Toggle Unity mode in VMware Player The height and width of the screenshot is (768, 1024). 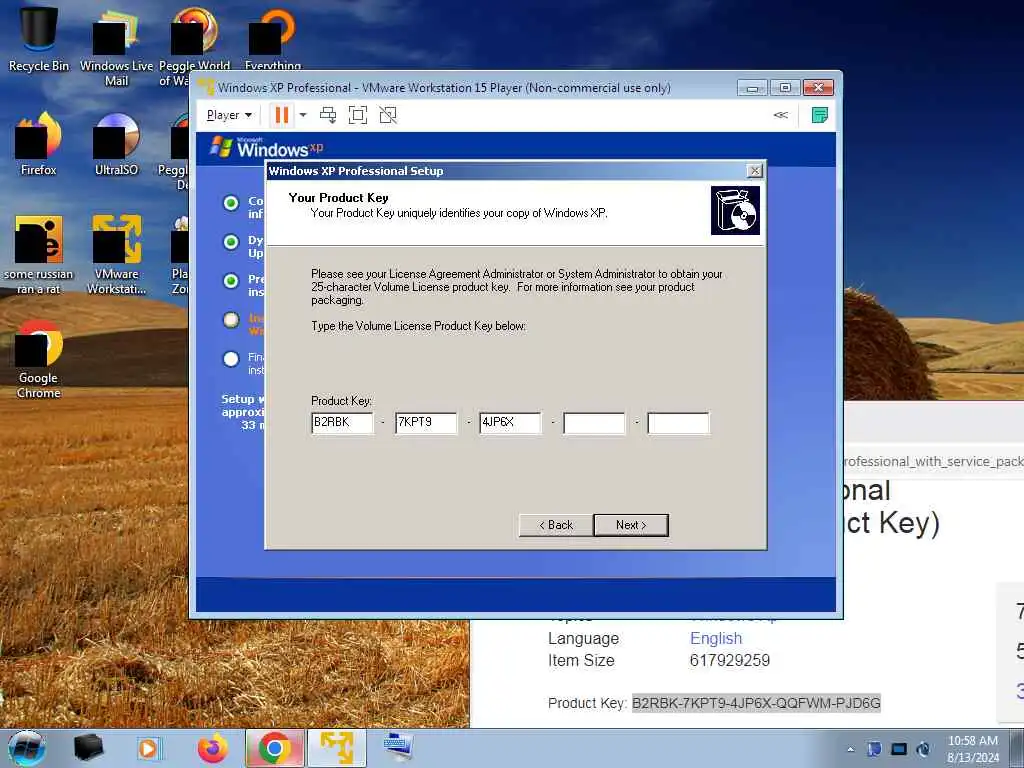pos(388,116)
